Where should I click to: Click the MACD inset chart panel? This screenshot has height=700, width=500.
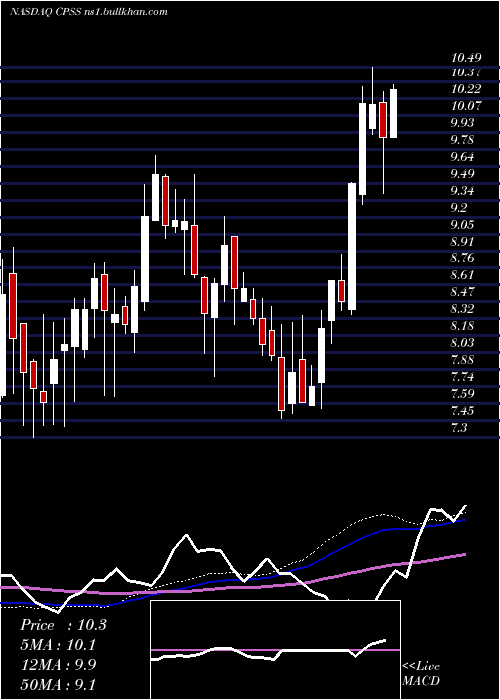tap(275, 650)
